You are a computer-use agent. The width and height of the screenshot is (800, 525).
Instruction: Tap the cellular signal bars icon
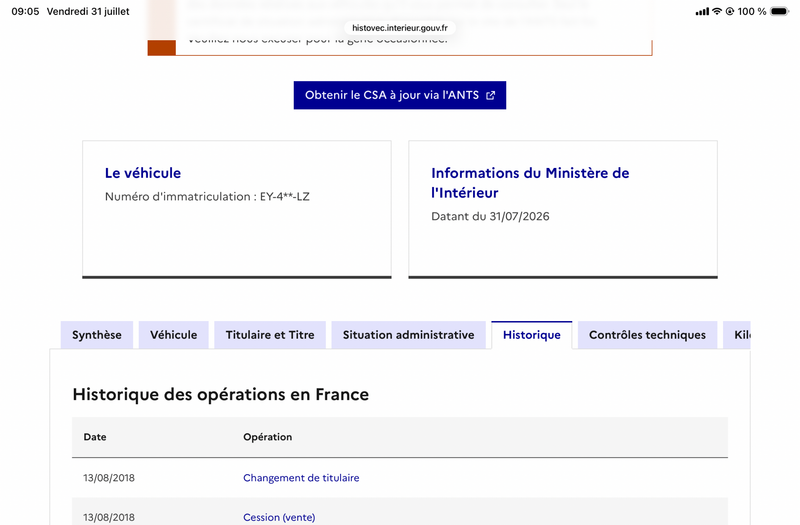point(702,11)
